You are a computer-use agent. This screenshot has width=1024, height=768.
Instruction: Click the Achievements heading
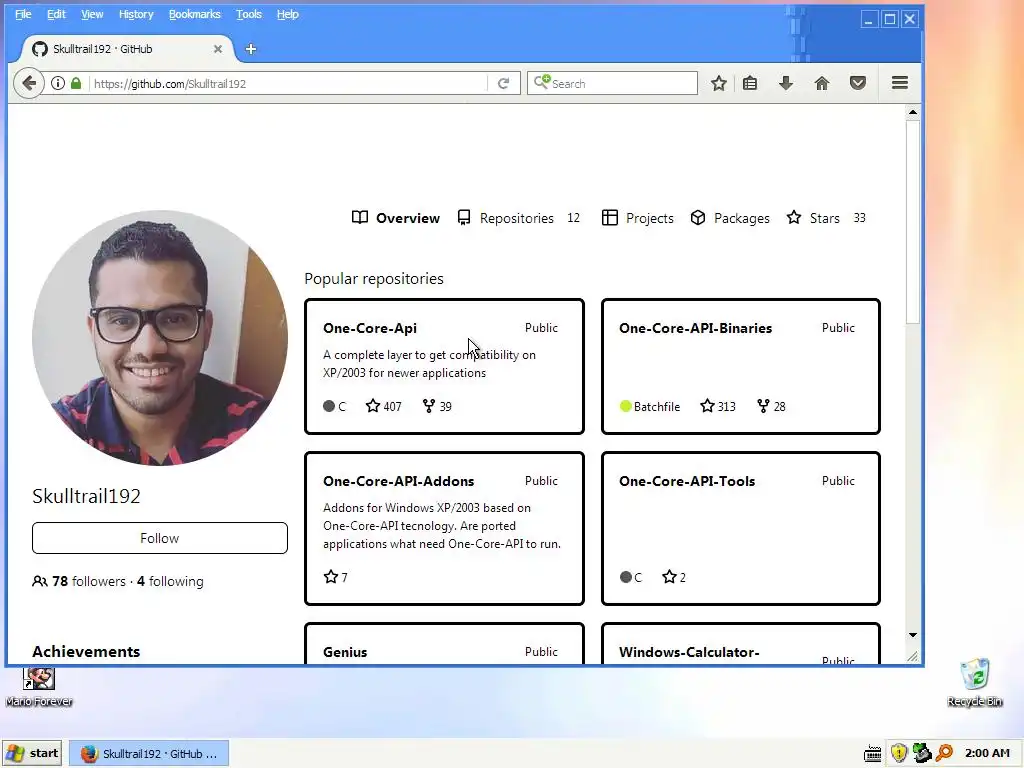[x=86, y=652]
